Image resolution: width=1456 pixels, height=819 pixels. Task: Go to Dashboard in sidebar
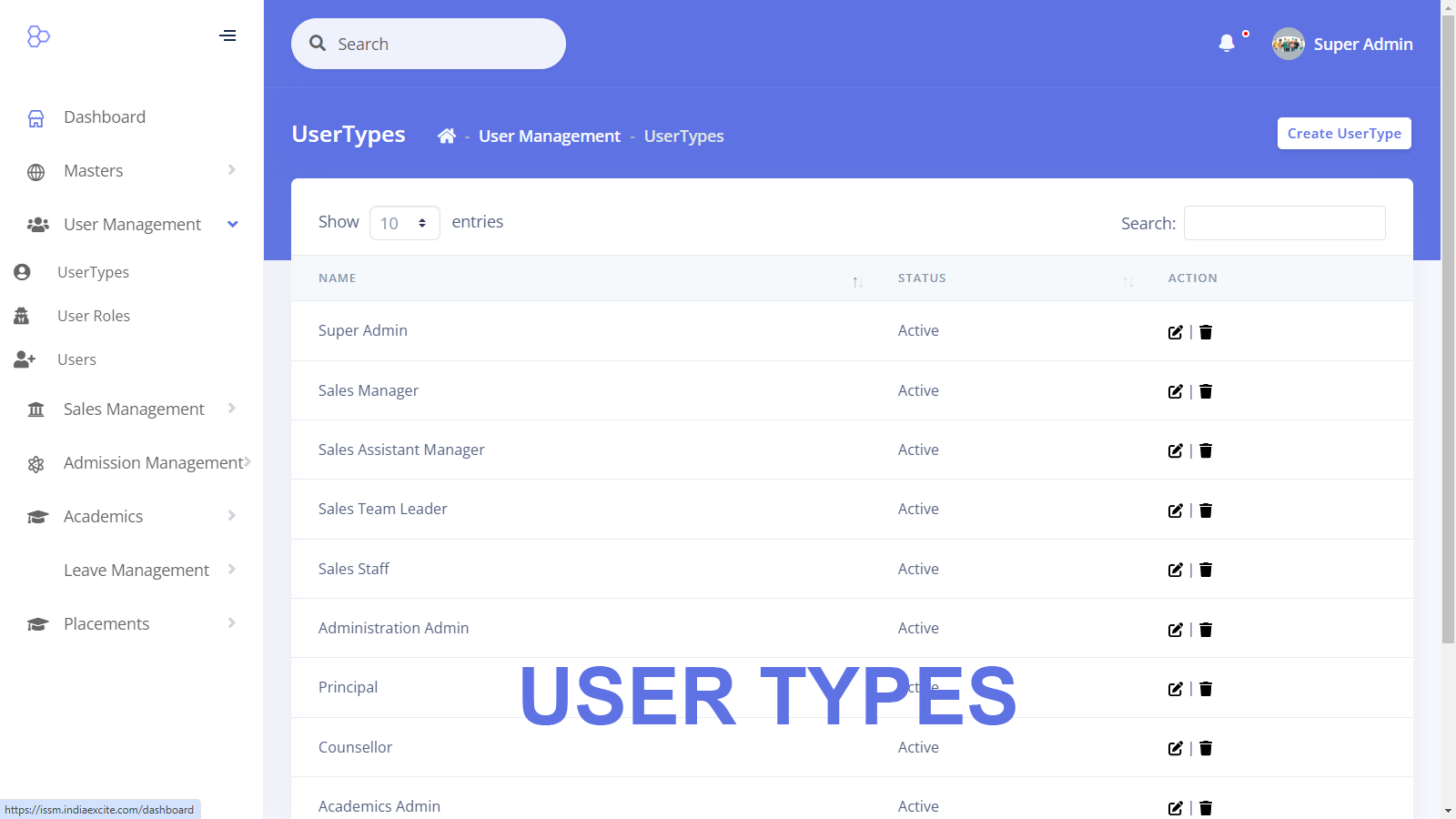pyautogui.click(x=105, y=117)
